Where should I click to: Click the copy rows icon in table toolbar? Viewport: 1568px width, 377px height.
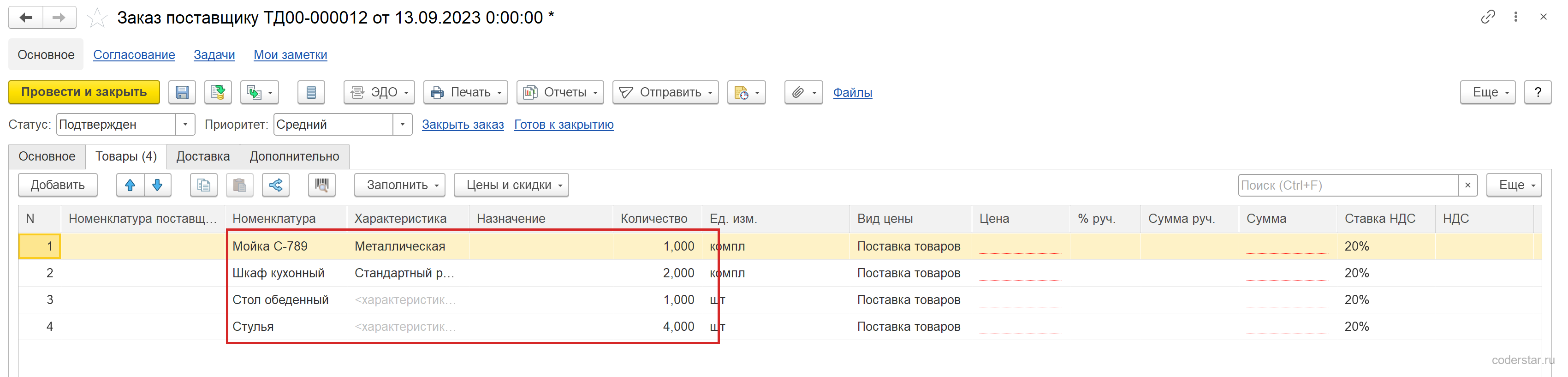(204, 185)
